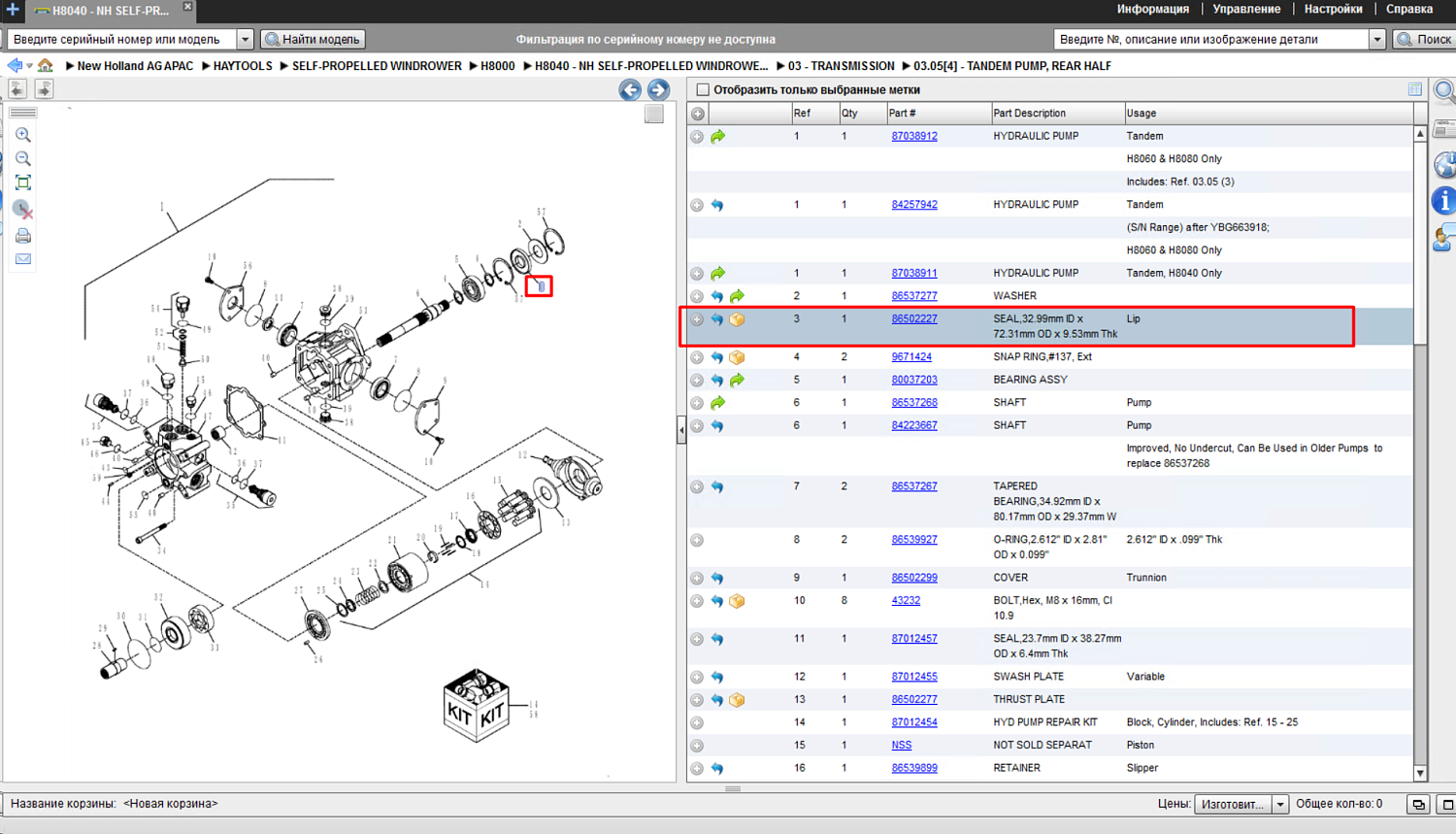Add the RETAINER part with its plus icon
The height and width of the screenshot is (834, 1456).
tap(697, 769)
